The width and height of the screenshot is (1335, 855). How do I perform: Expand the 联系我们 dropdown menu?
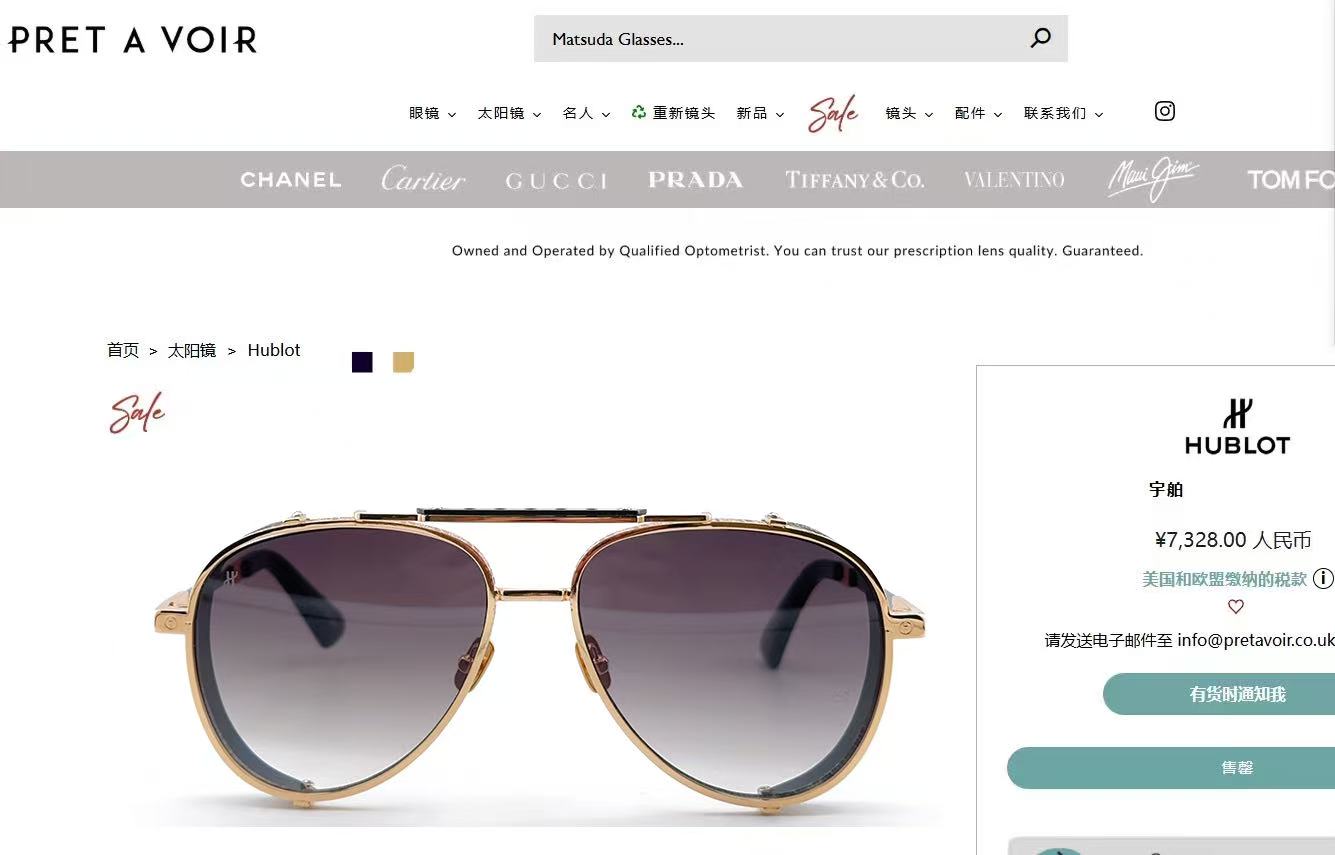tap(1063, 114)
